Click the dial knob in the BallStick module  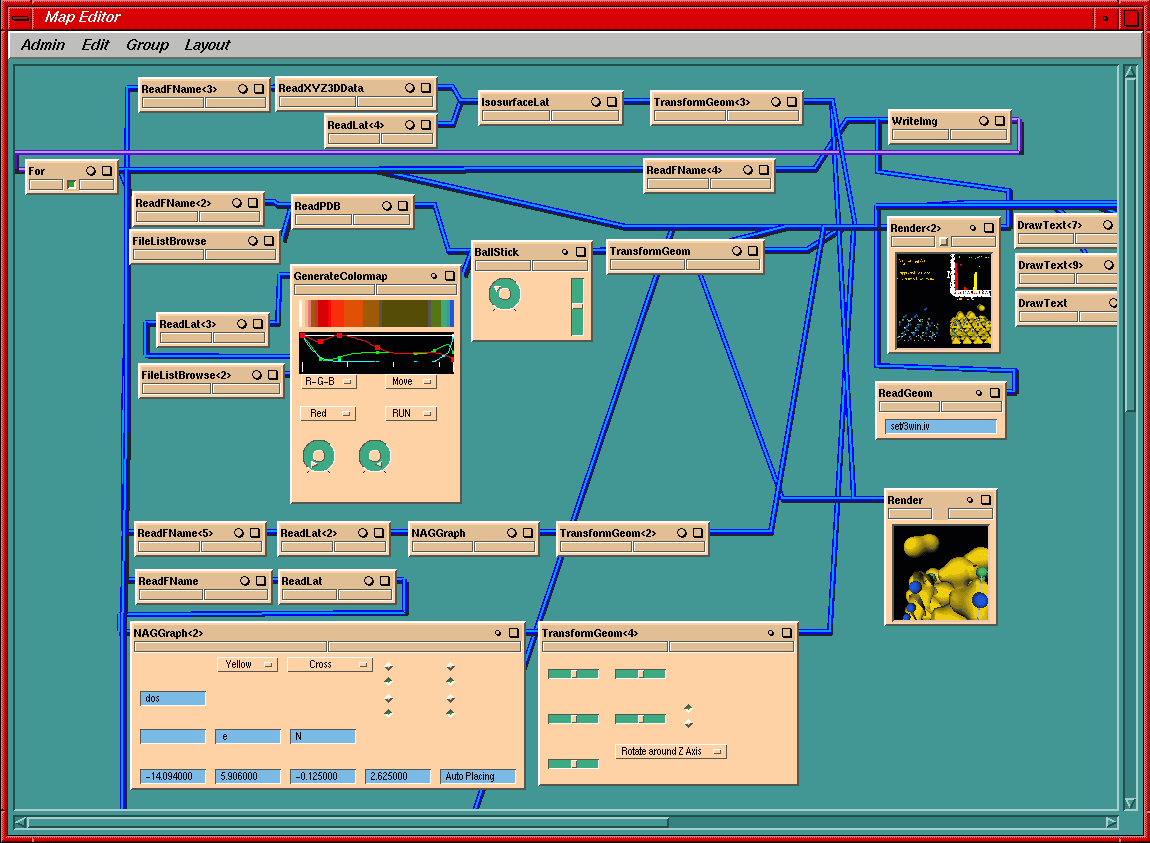[x=504, y=294]
